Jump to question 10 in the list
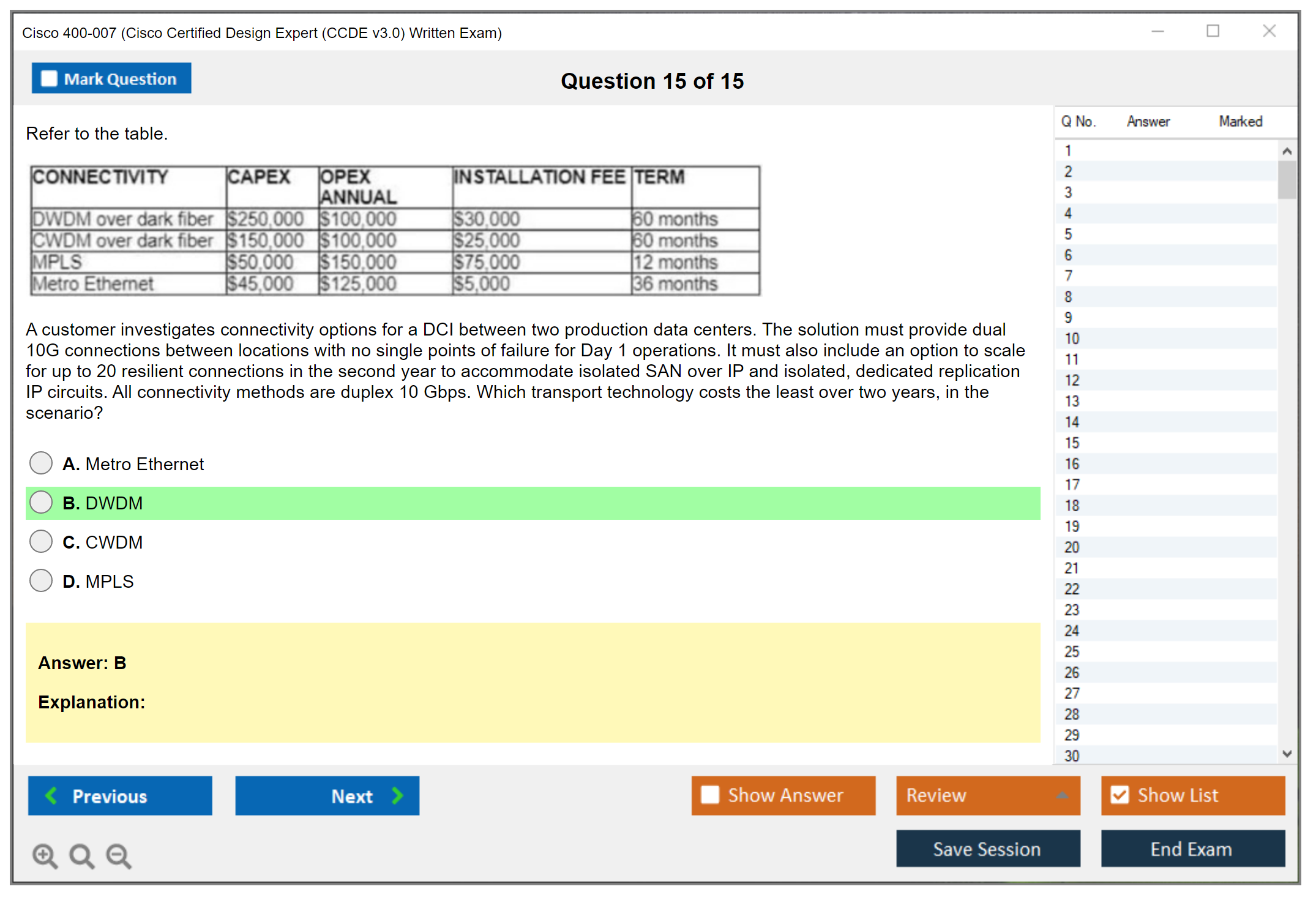This screenshot has height=900, width=1316. tap(1072, 339)
